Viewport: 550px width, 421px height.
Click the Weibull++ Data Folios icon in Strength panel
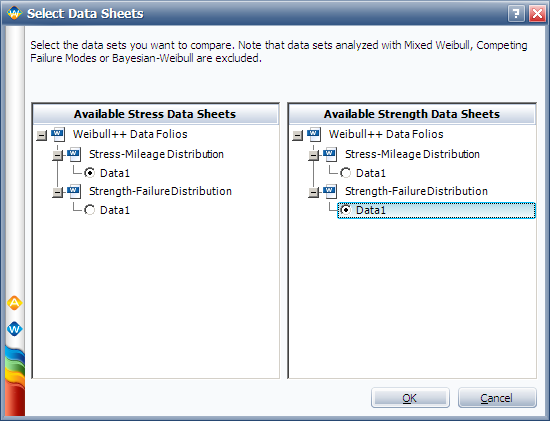pyautogui.click(x=314, y=134)
